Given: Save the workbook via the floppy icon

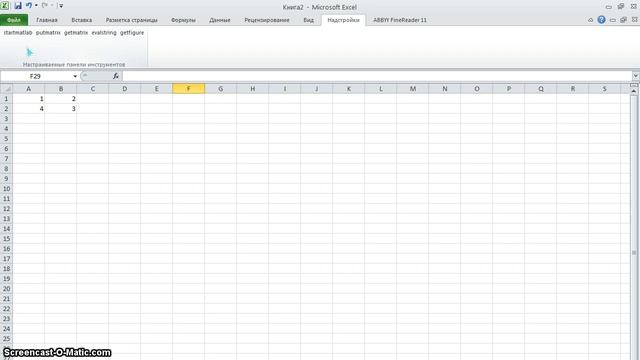Looking at the screenshot, I should pos(18,6).
